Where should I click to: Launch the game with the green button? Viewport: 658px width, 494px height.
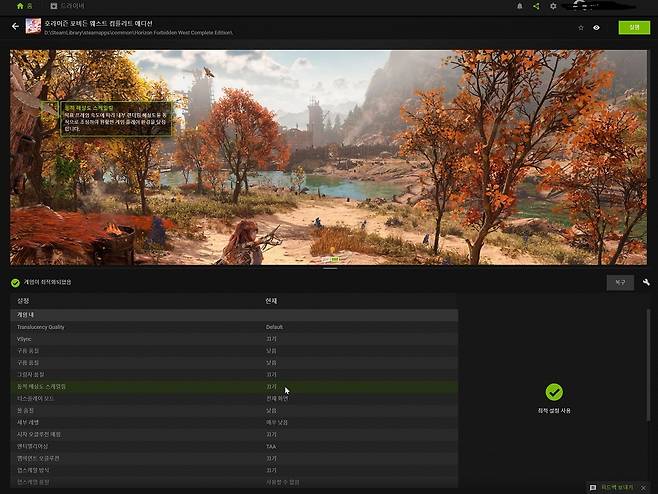(x=634, y=27)
